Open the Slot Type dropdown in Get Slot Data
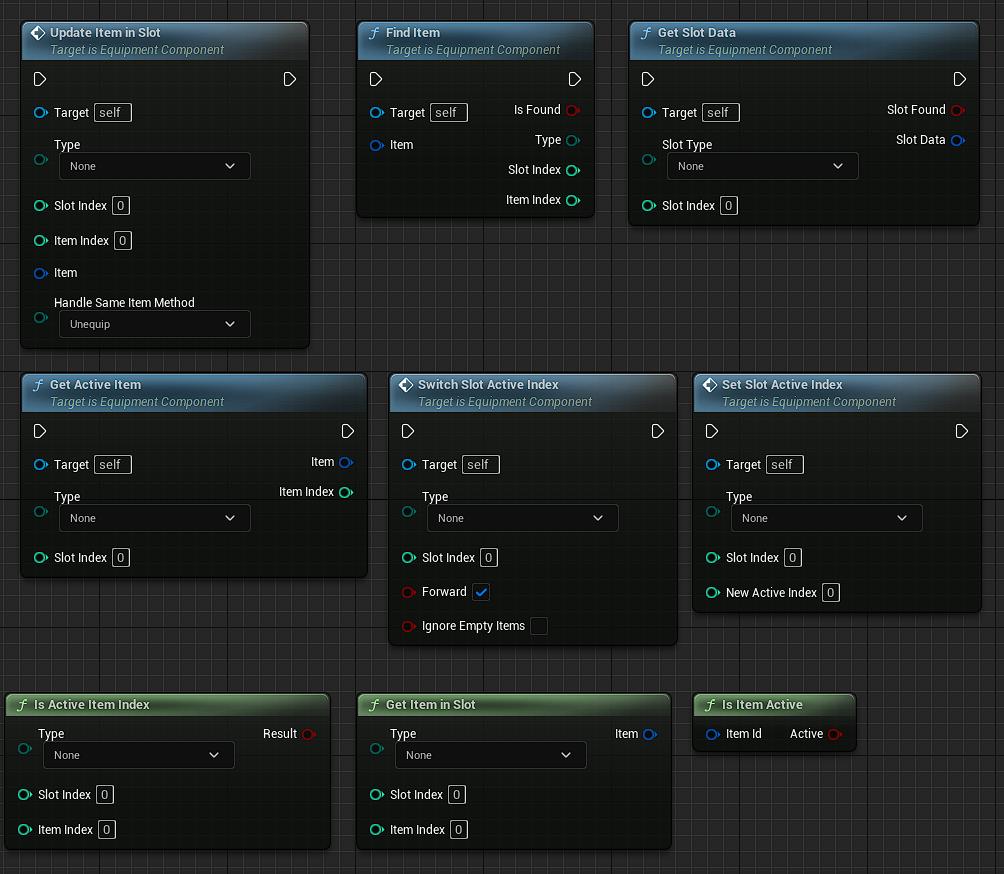The height and width of the screenshot is (874, 1004). [x=762, y=166]
